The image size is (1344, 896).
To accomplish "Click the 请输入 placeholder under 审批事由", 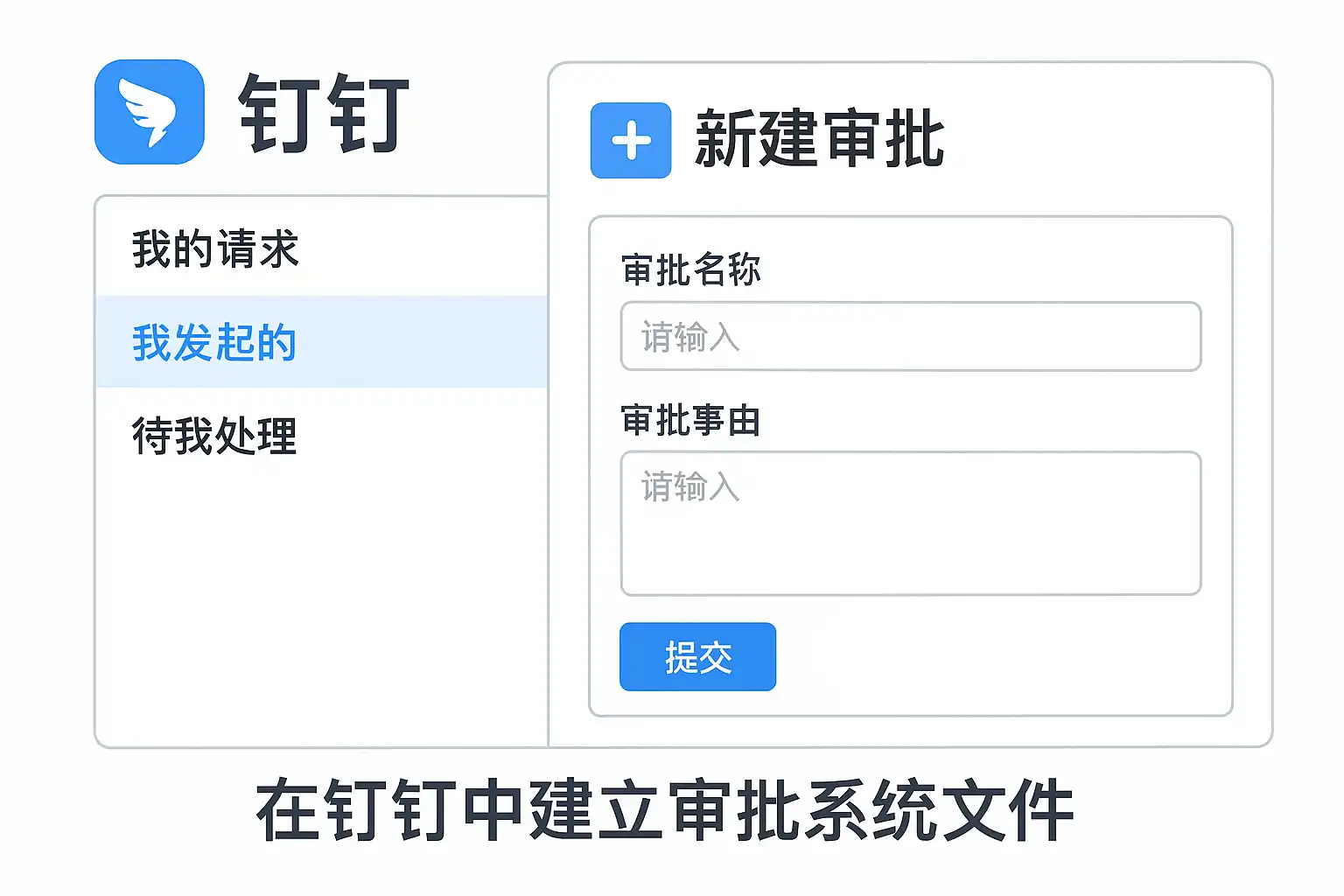I will 690,486.
